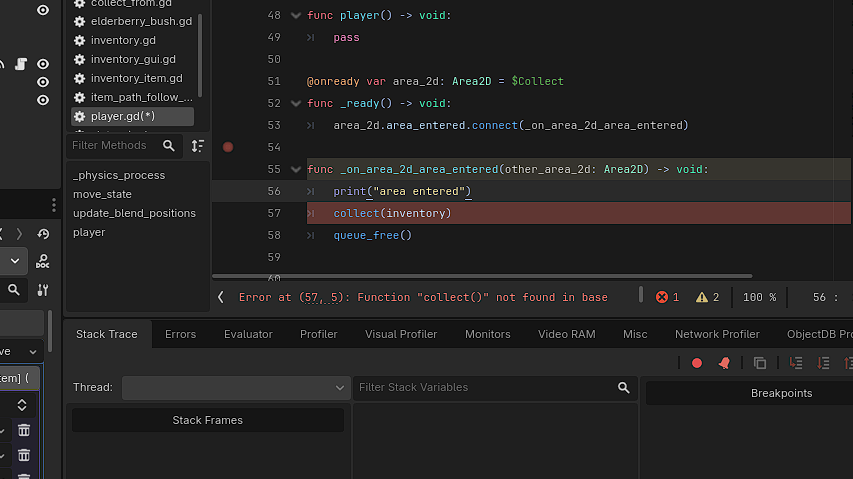The image size is (853, 479).
Task: Click the red error count icon
Action: 661,297
